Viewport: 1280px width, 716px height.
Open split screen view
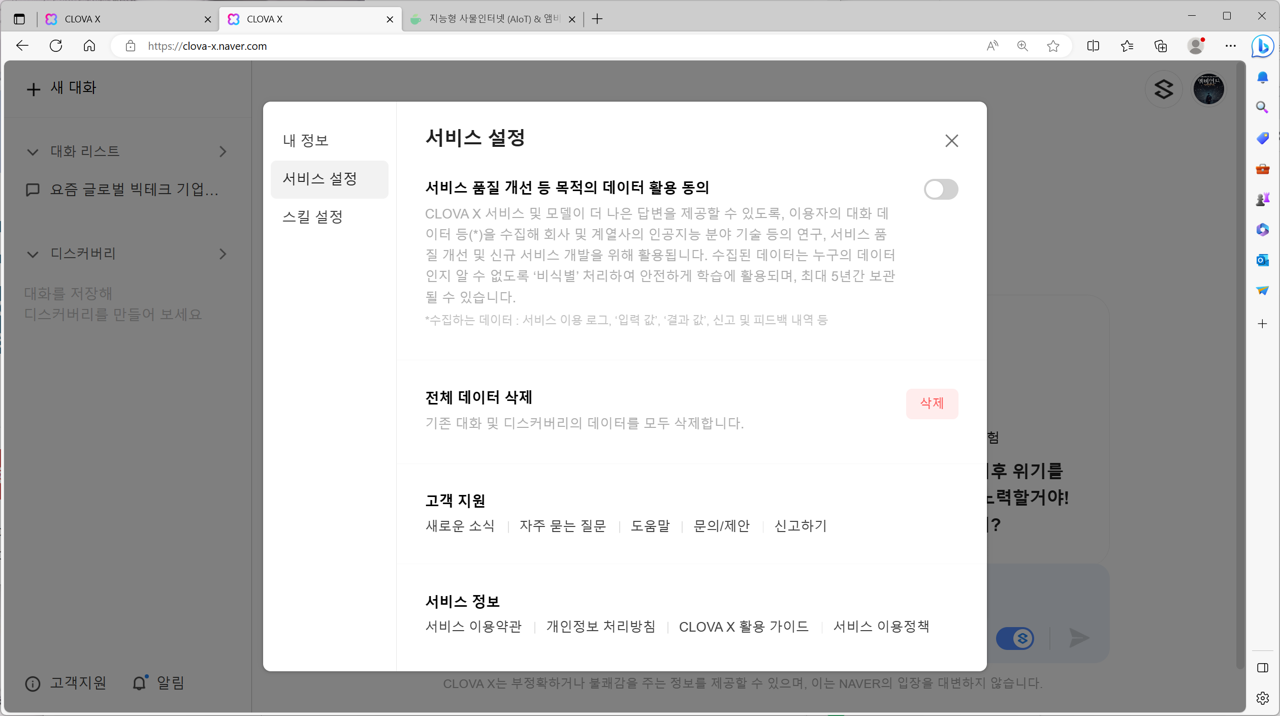click(1093, 46)
